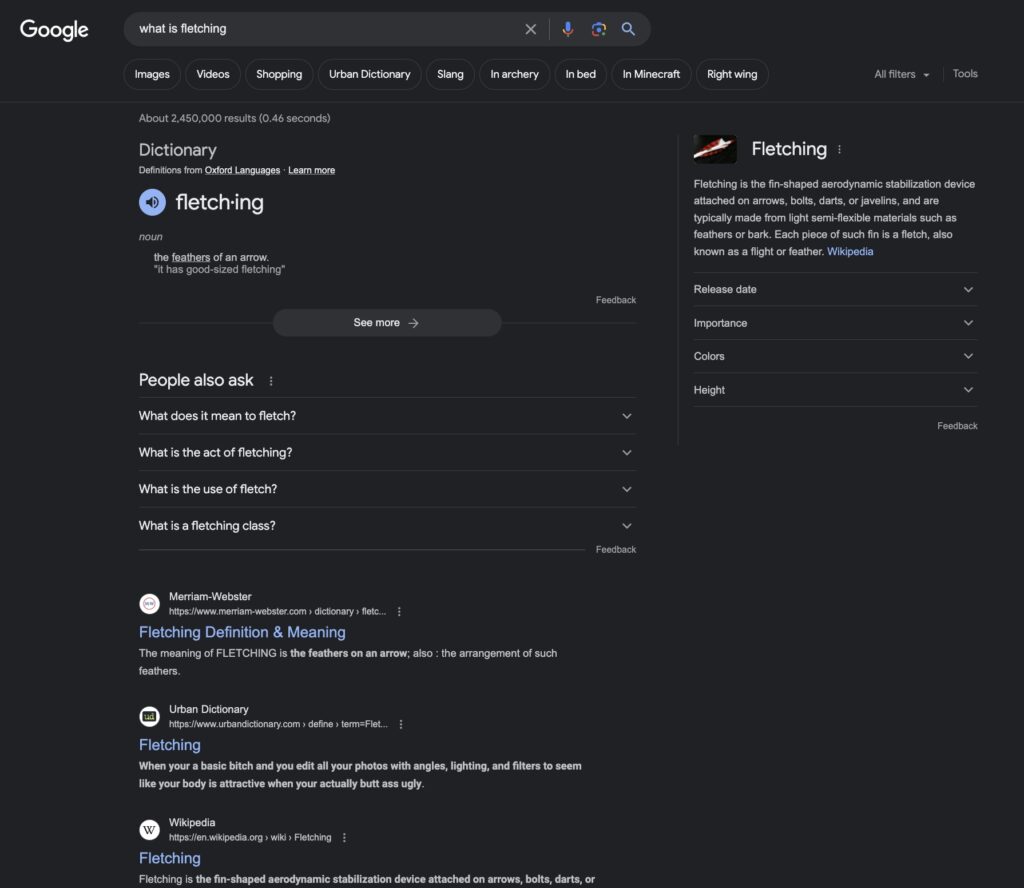Open the All filters dropdown
Screen dimensions: 1024x888
(x=901, y=74)
